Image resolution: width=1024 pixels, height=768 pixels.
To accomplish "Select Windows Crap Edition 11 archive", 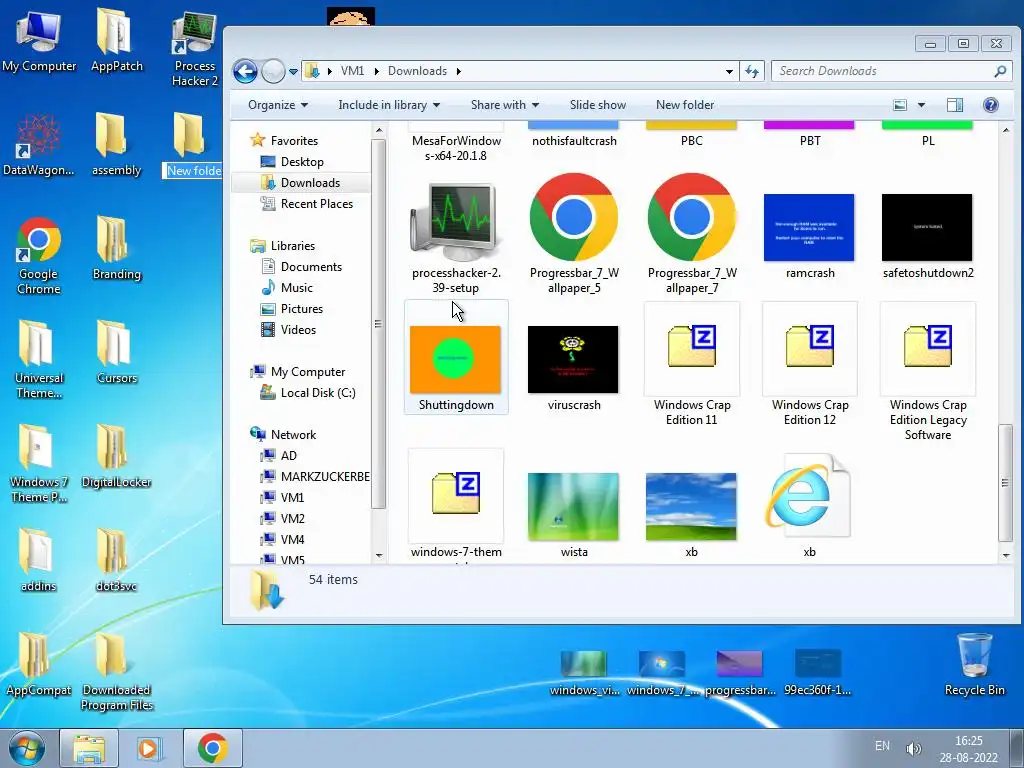I will tap(692, 364).
